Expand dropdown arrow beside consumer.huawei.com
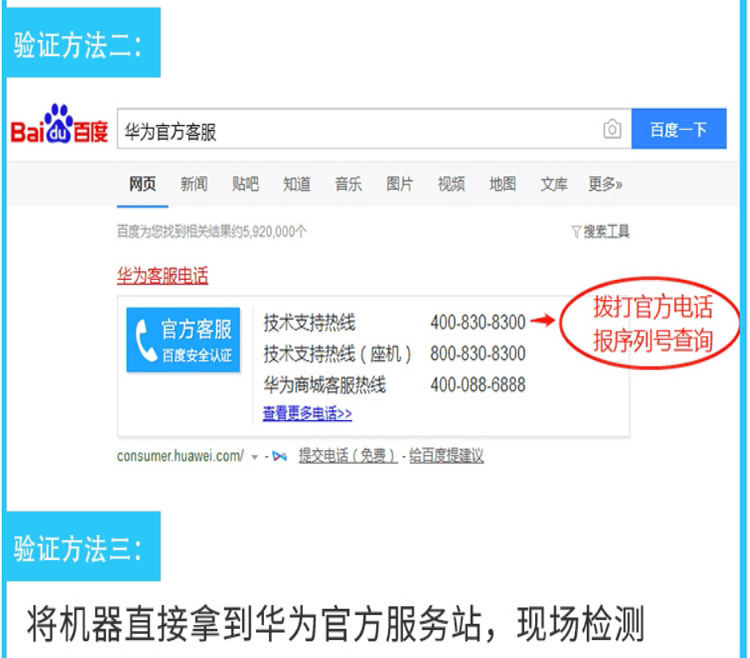Viewport: 750px width, 658px height. 254,458
